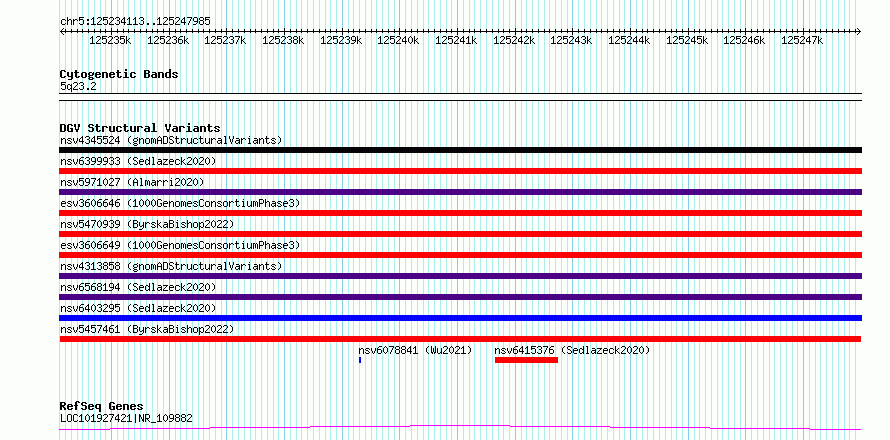Open the nsv6399933 (Sedlazeck2020) label

(x=138, y=161)
